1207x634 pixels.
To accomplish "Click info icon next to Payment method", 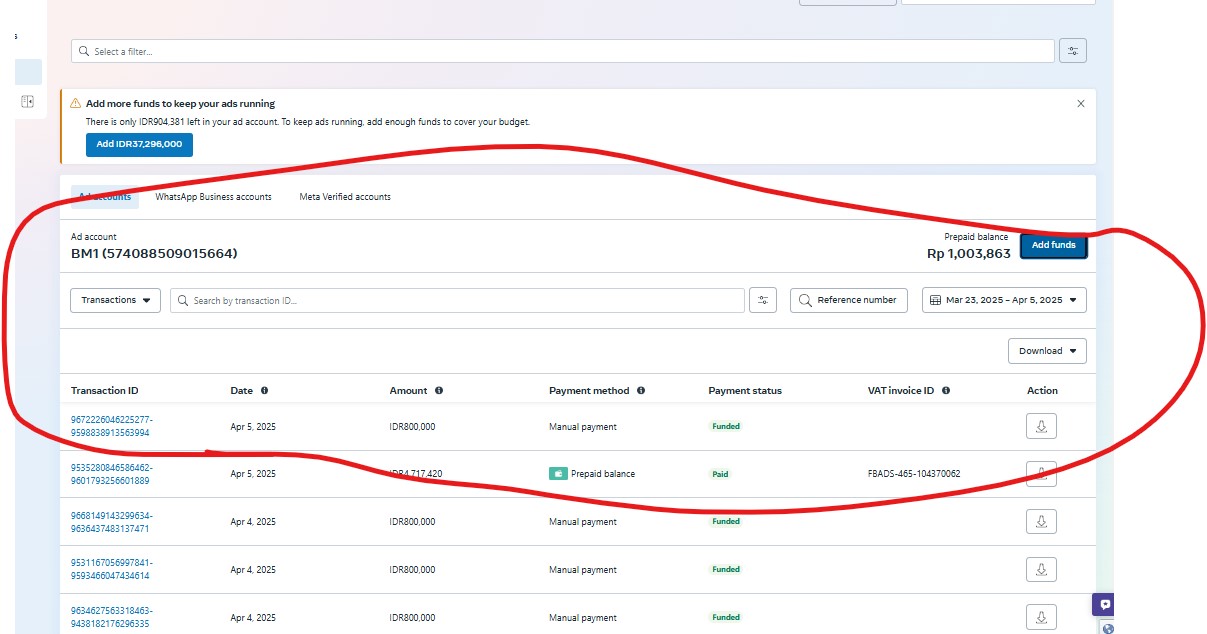I will [641, 391].
